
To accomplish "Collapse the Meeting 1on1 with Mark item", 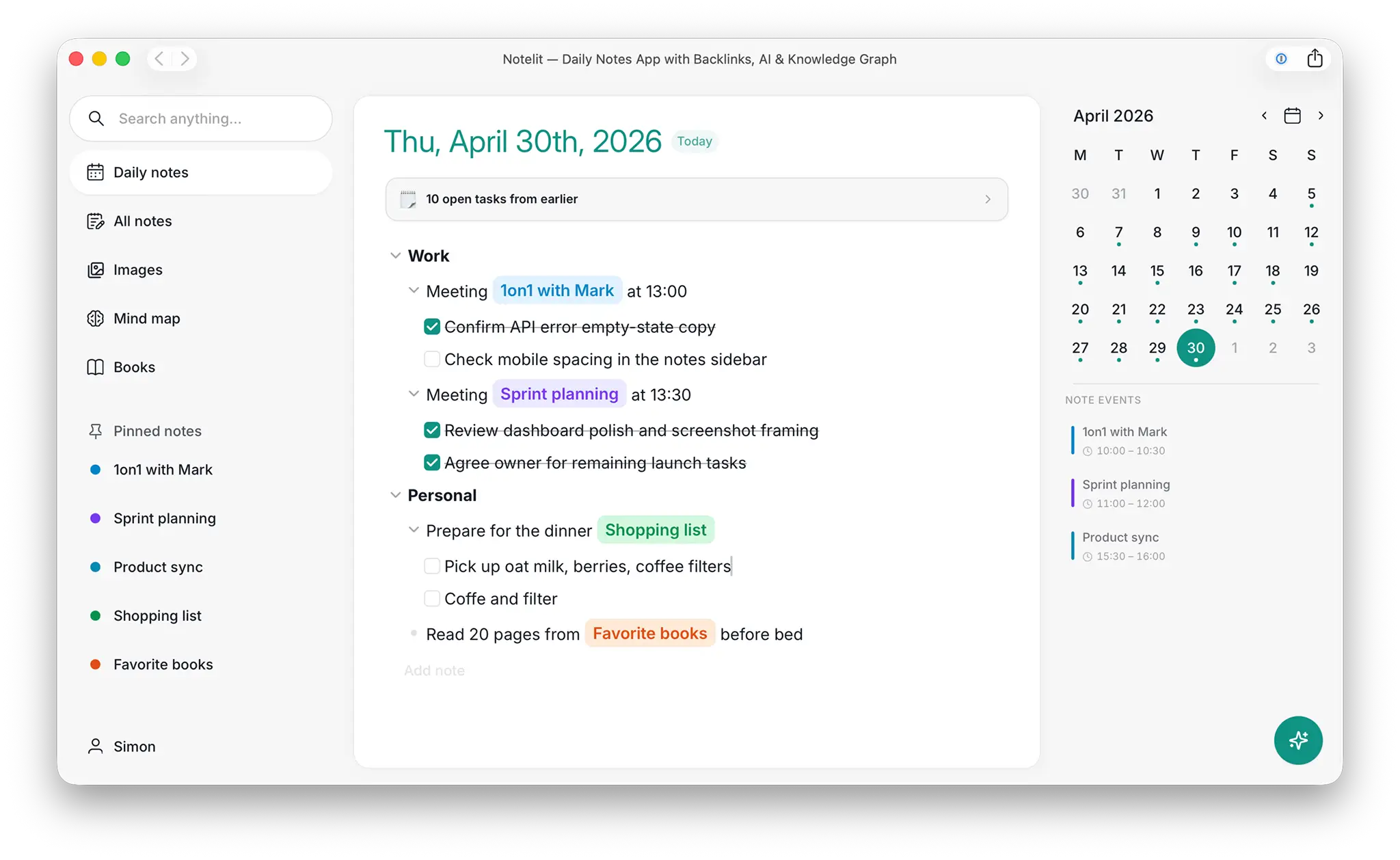I will click(x=414, y=291).
